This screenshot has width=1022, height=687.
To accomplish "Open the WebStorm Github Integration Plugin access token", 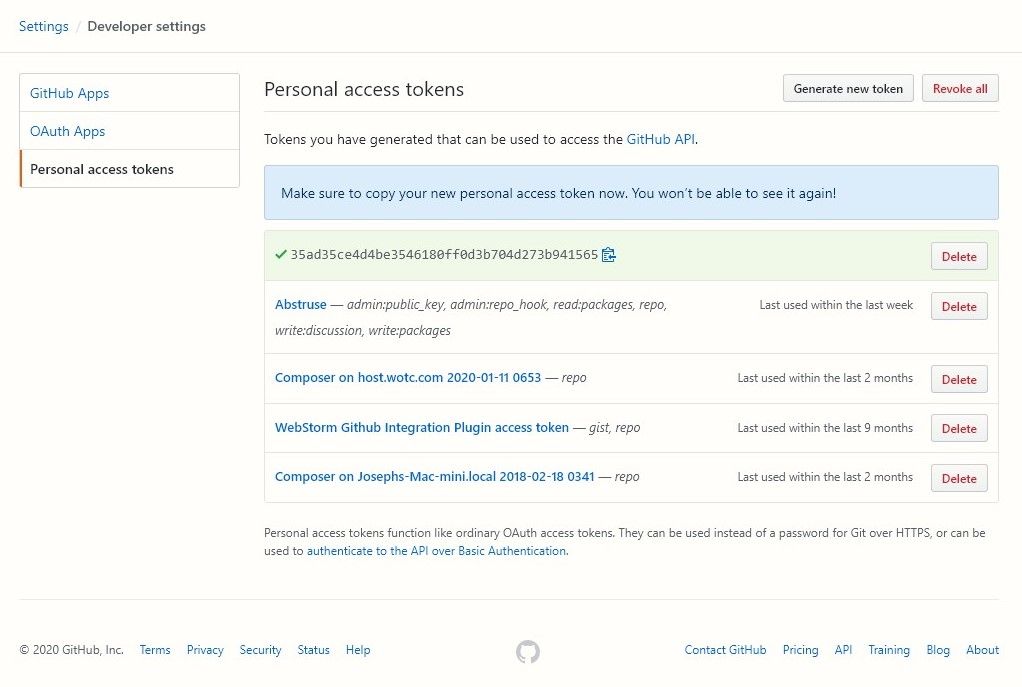I will coord(422,428).
